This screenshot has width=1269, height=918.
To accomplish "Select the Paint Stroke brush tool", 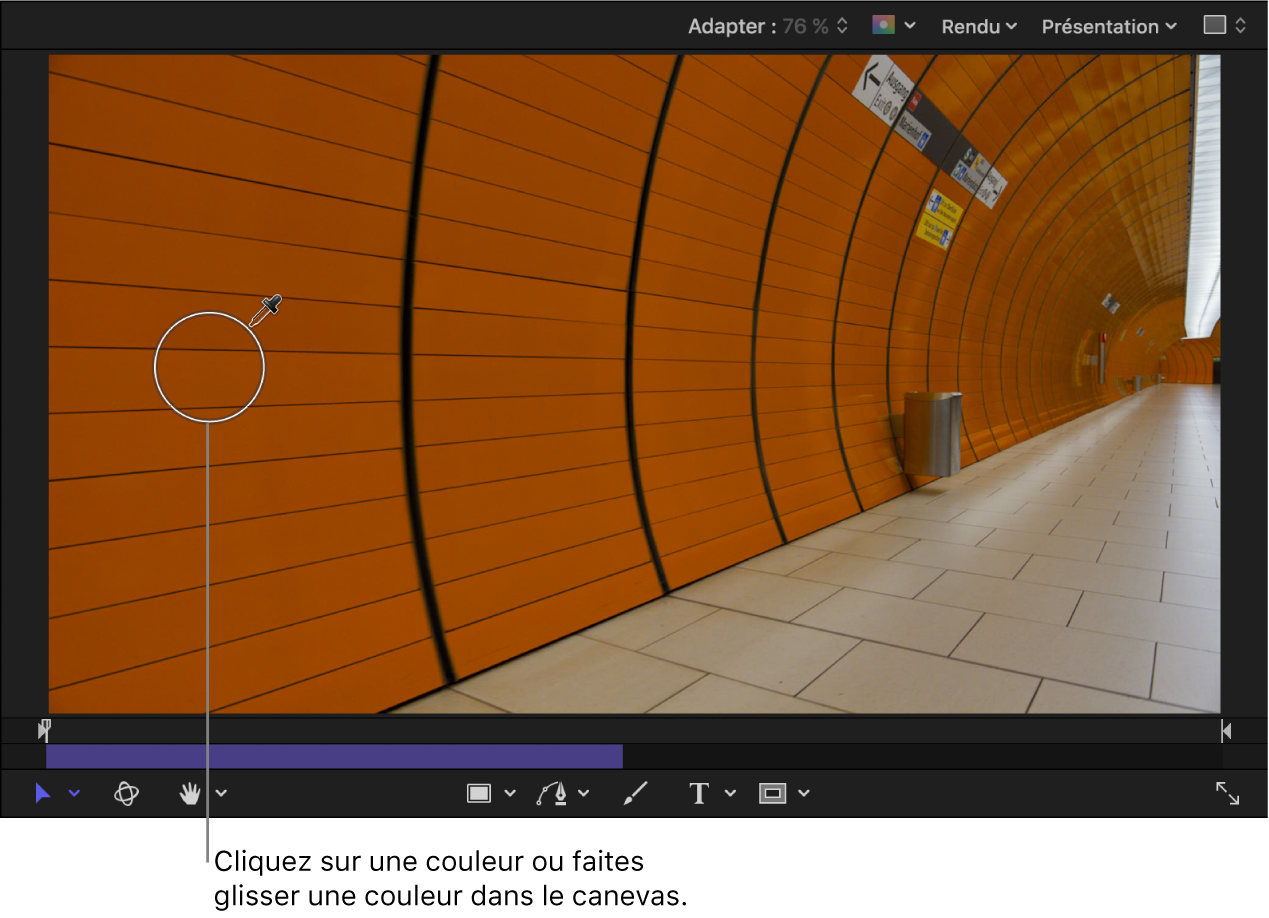I will [636, 793].
